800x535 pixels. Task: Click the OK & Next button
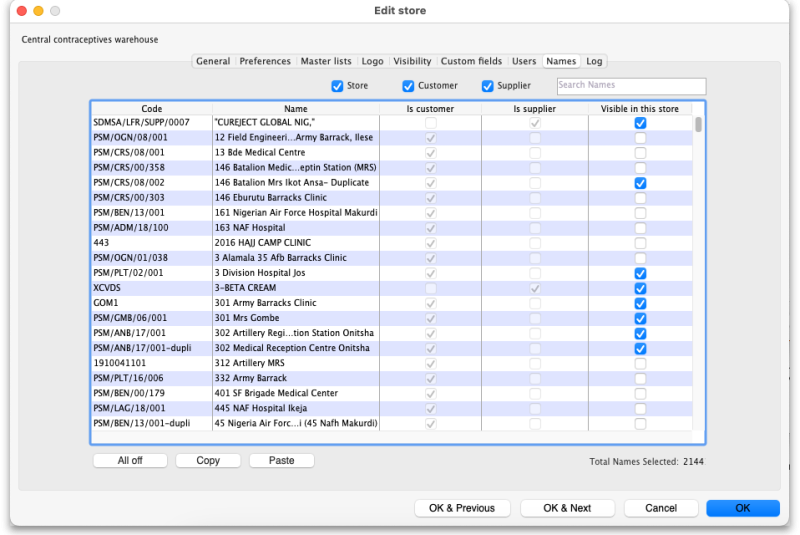click(x=567, y=508)
